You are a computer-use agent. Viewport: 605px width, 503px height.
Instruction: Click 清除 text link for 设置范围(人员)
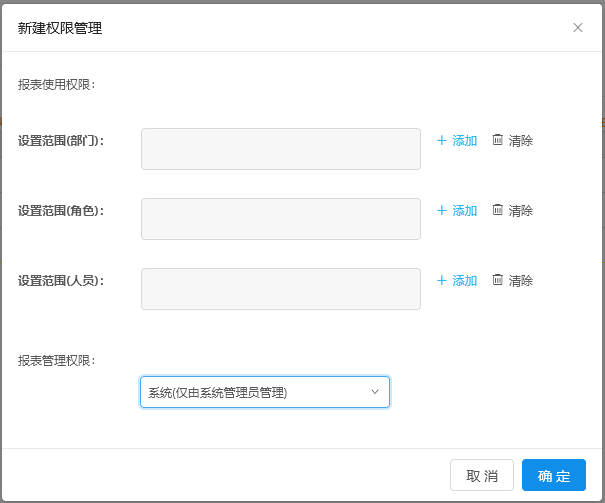coord(521,281)
